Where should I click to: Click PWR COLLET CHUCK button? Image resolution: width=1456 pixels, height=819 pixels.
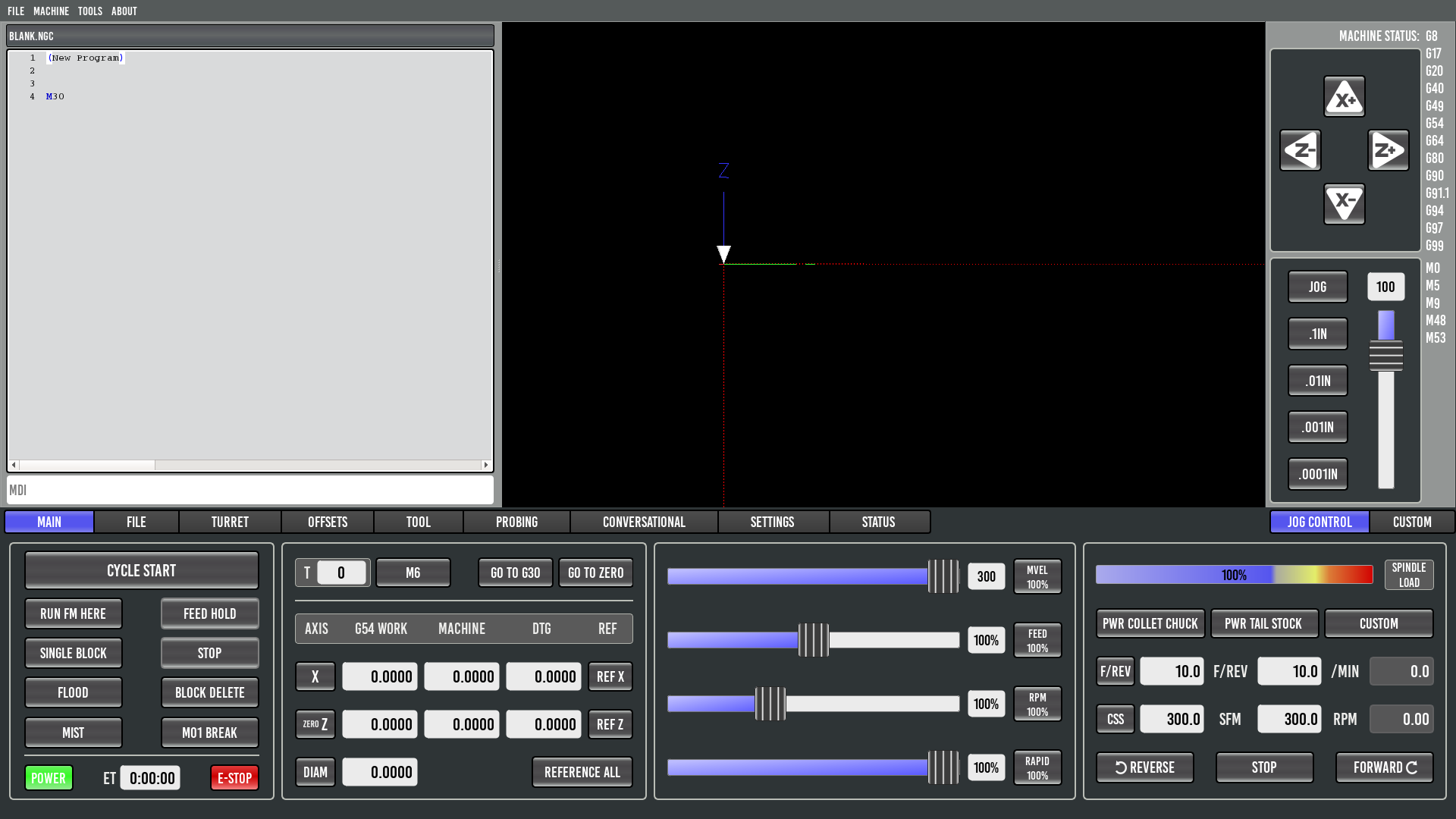(1150, 623)
